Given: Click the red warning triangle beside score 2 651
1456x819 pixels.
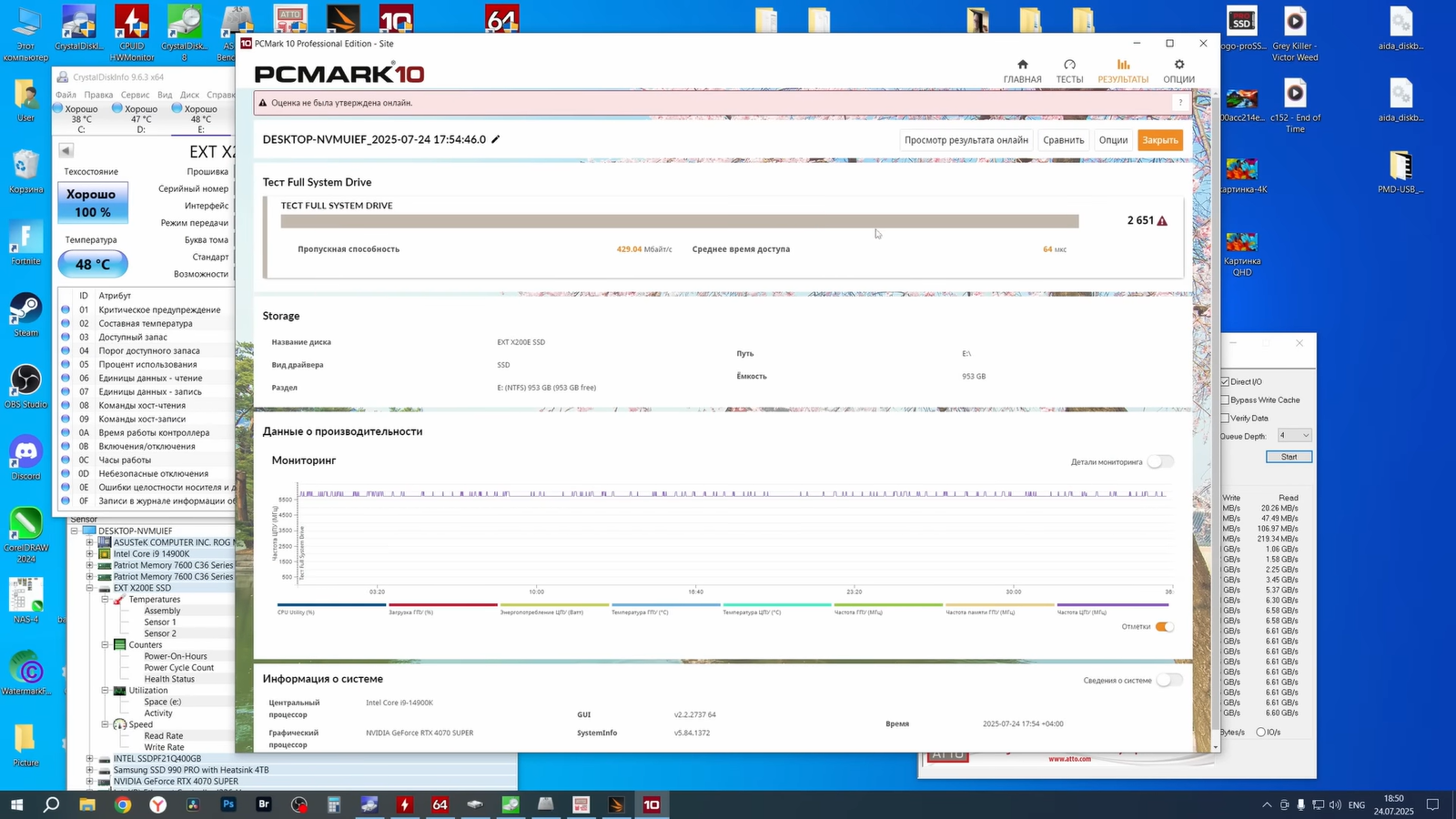Looking at the screenshot, I should [1162, 221].
